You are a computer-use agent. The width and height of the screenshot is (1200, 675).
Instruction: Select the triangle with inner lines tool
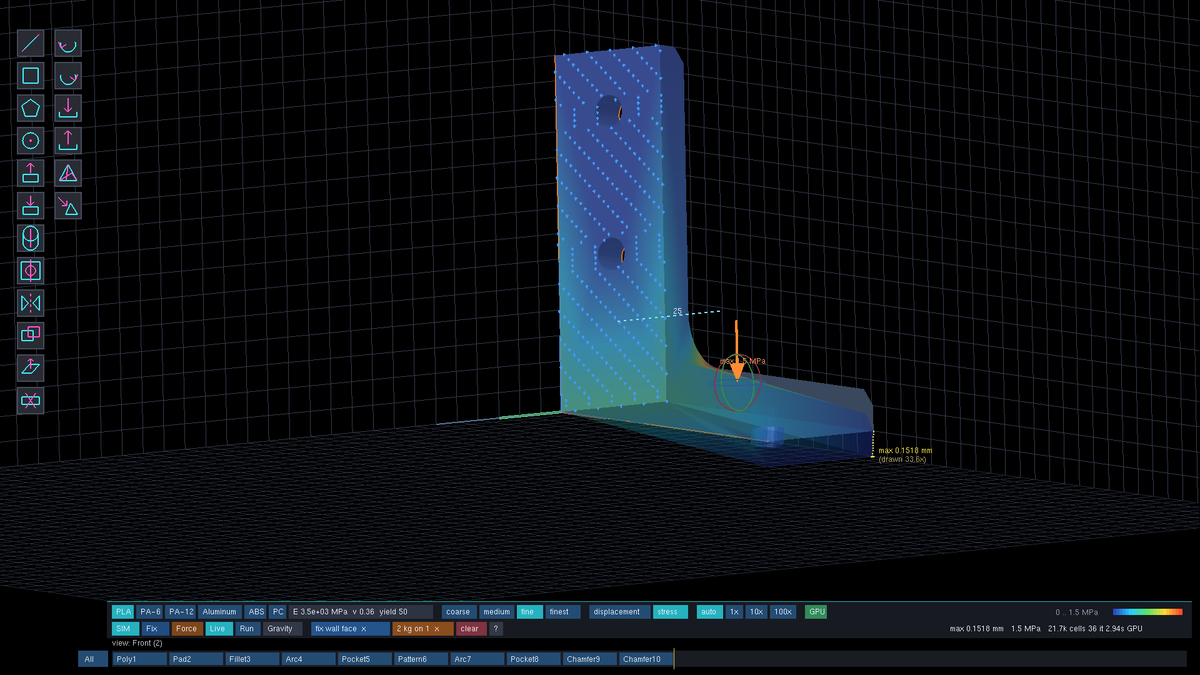pyautogui.click(x=68, y=173)
